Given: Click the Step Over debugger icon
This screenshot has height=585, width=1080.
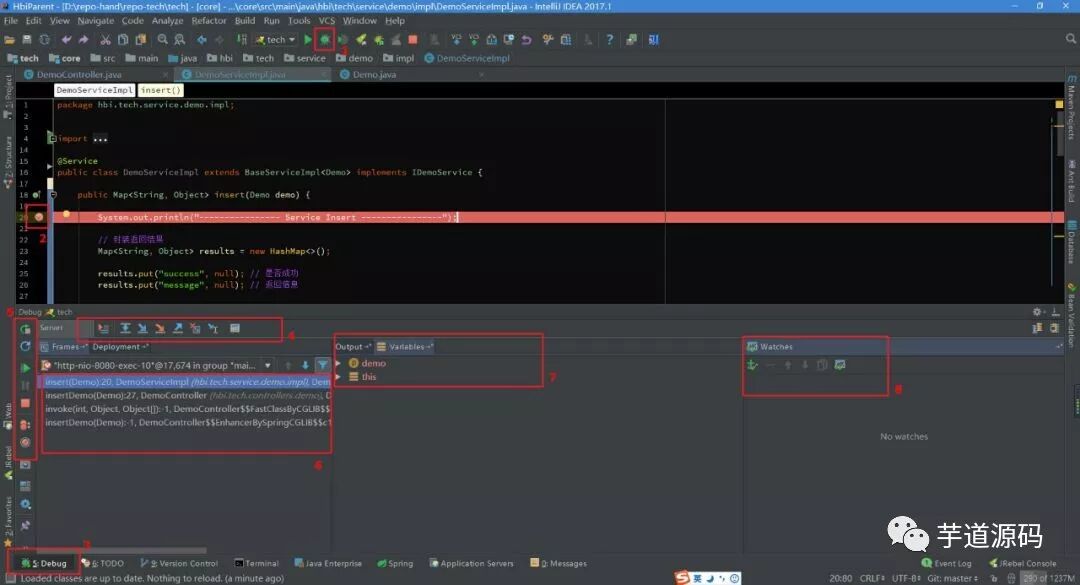Looking at the screenshot, I should pyautogui.click(x=125, y=329).
